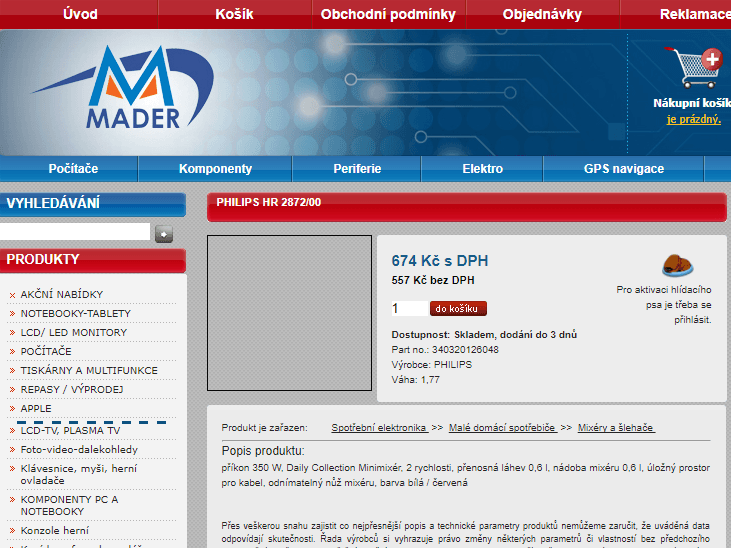Screen dimensions: 731x548
Task: Follow the Spotřební elektronika breadcrumb link
Action: click(x=379, y=428)
